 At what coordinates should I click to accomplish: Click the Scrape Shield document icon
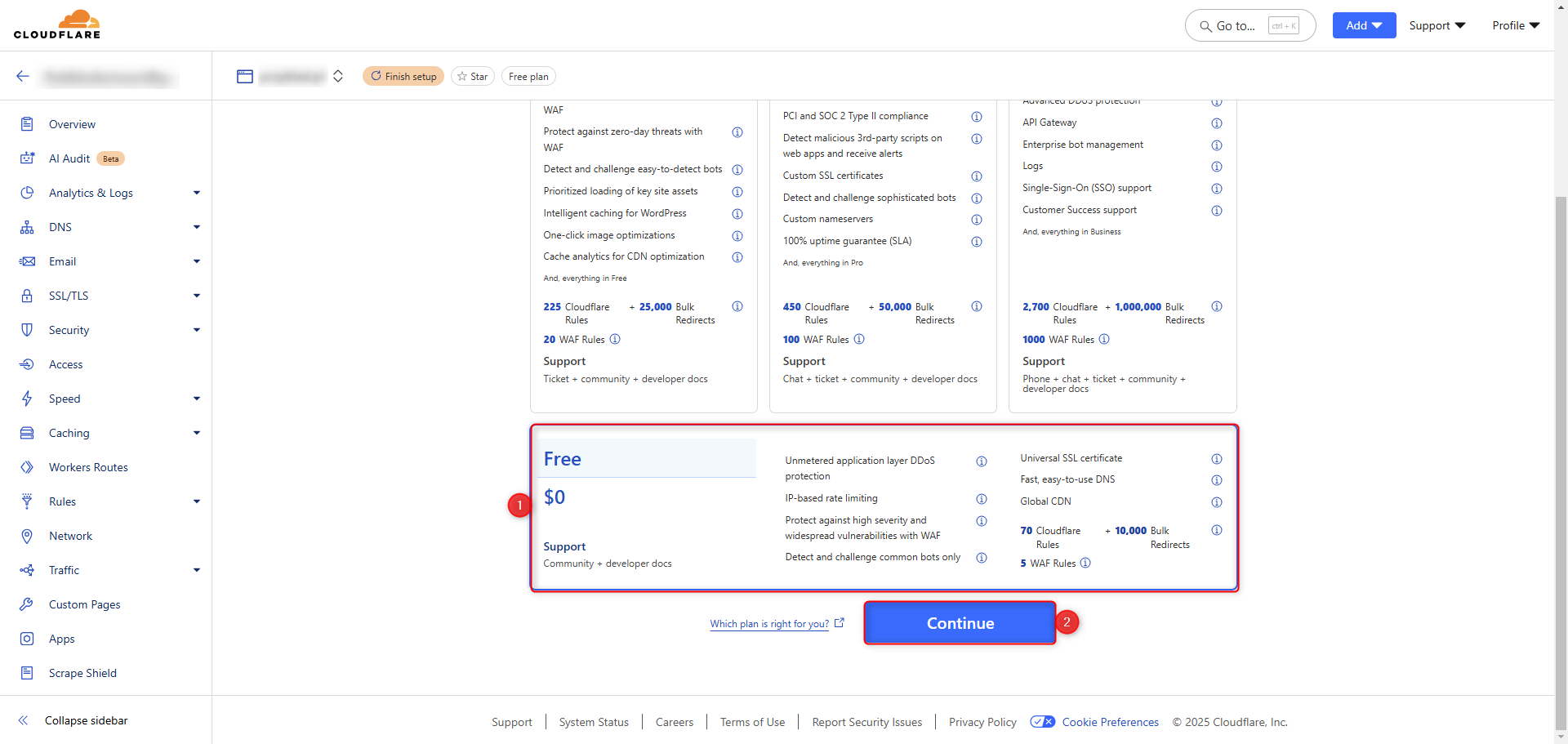[x=27, y=673]
